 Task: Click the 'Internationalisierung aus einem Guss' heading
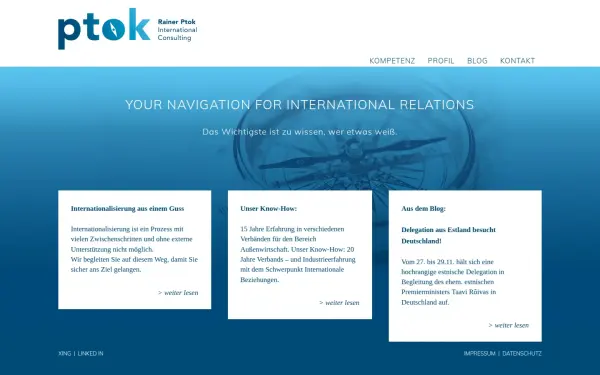click(127, 209)
